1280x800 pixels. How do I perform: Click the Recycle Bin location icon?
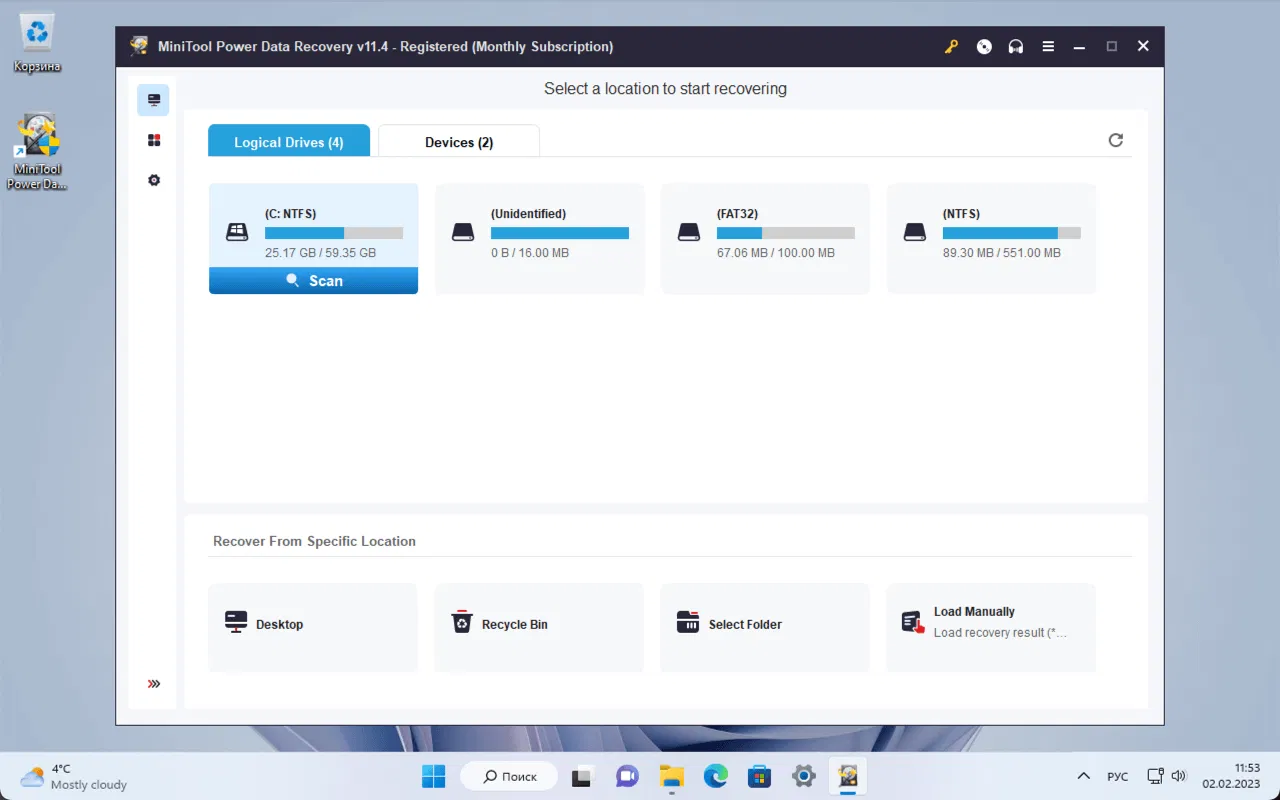tap(462, 622)
